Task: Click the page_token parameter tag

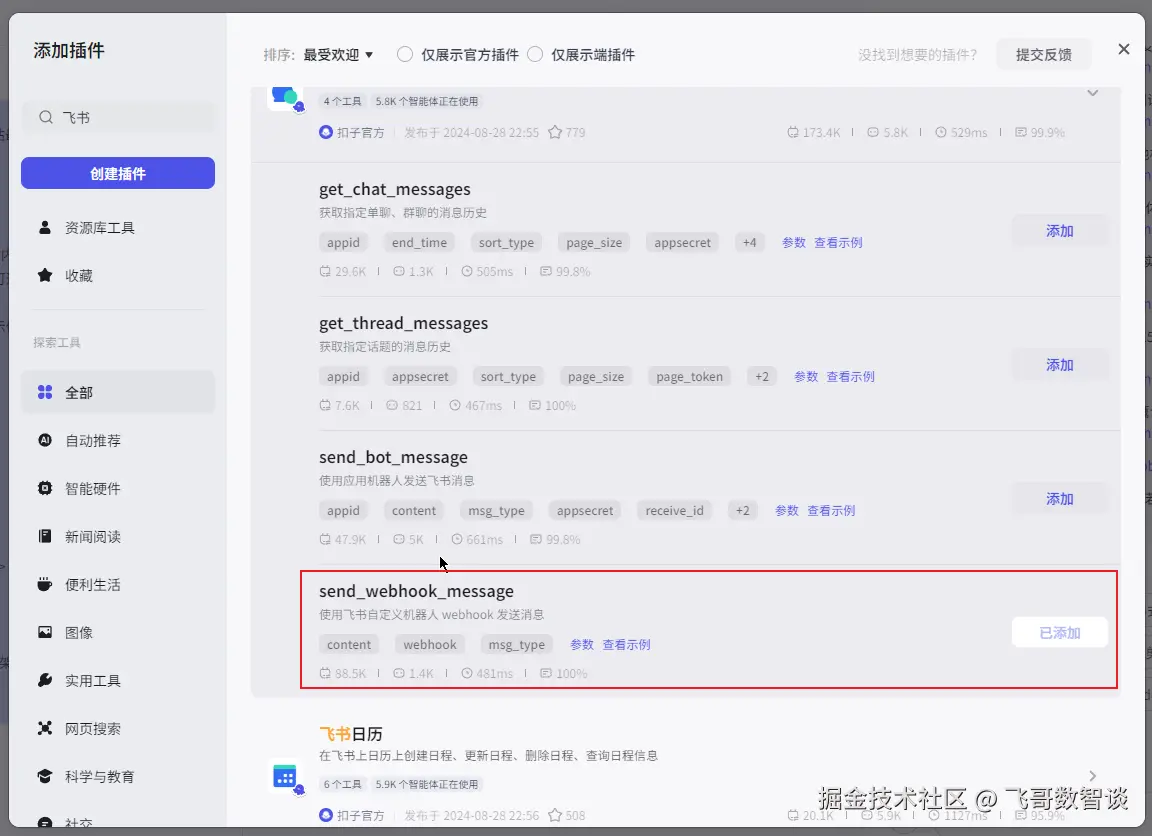Action: pos(689,377)
